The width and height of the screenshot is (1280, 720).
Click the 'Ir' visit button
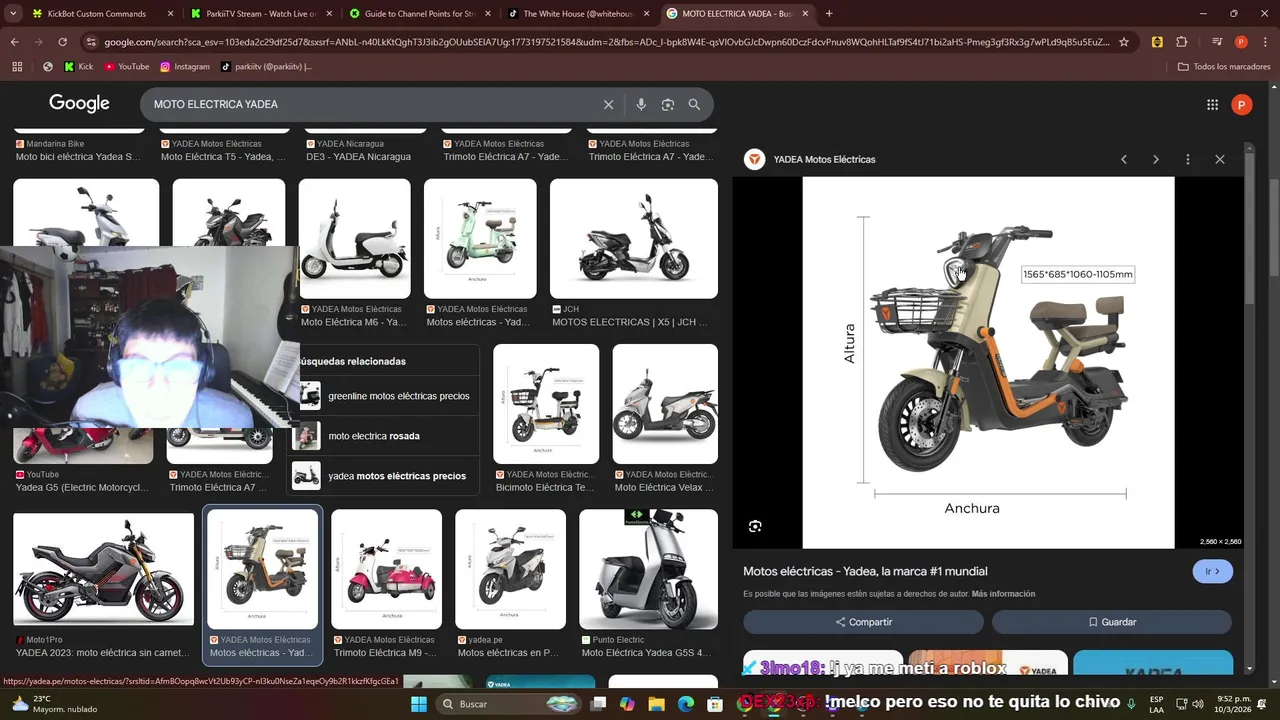[x=1213, y=571]
